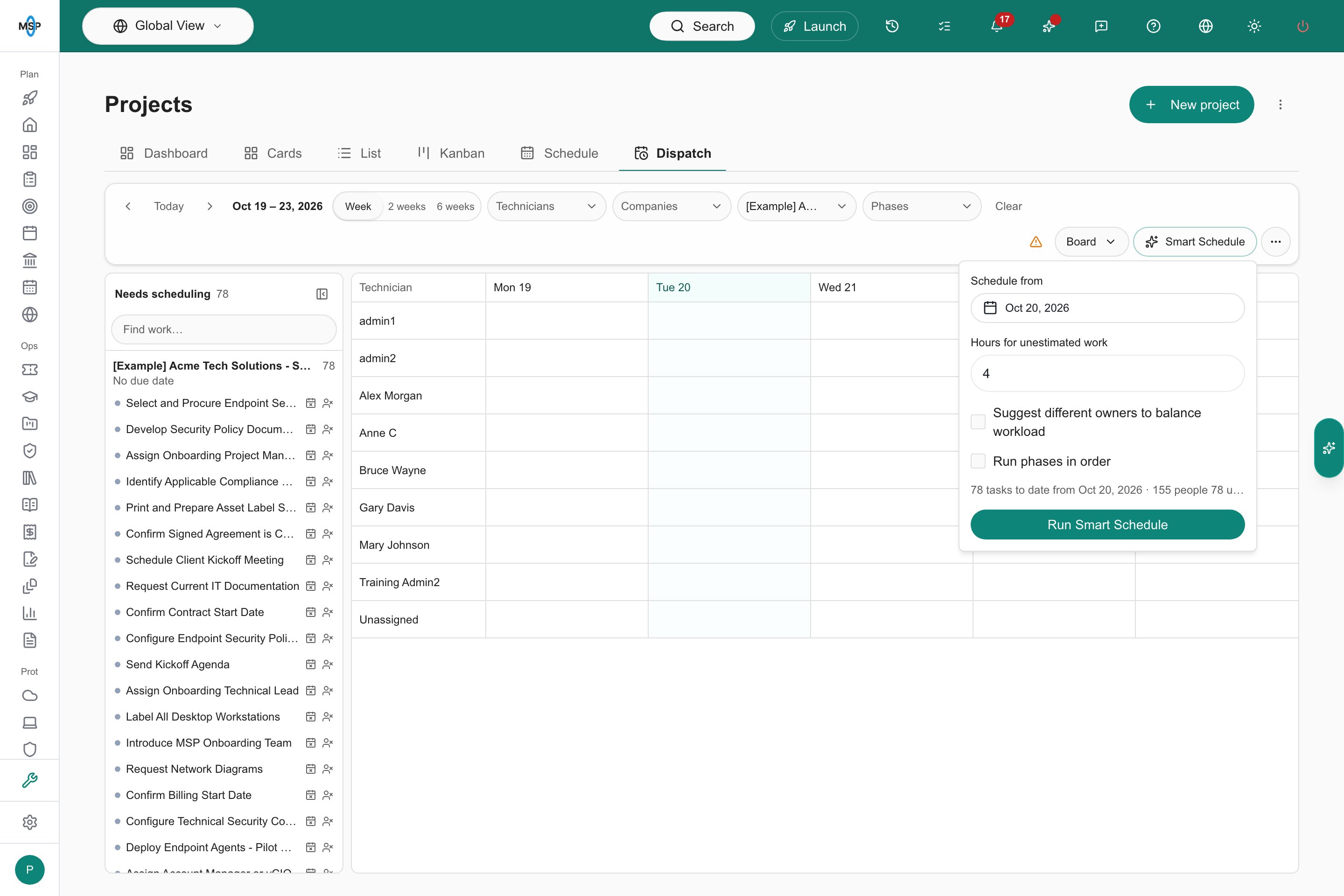Image resolution: width=1344 pixels, height=896 pixels.
Task: Open the dispatch more options ellipsis
Action: pyautogui.click(x=1275, y=242)
